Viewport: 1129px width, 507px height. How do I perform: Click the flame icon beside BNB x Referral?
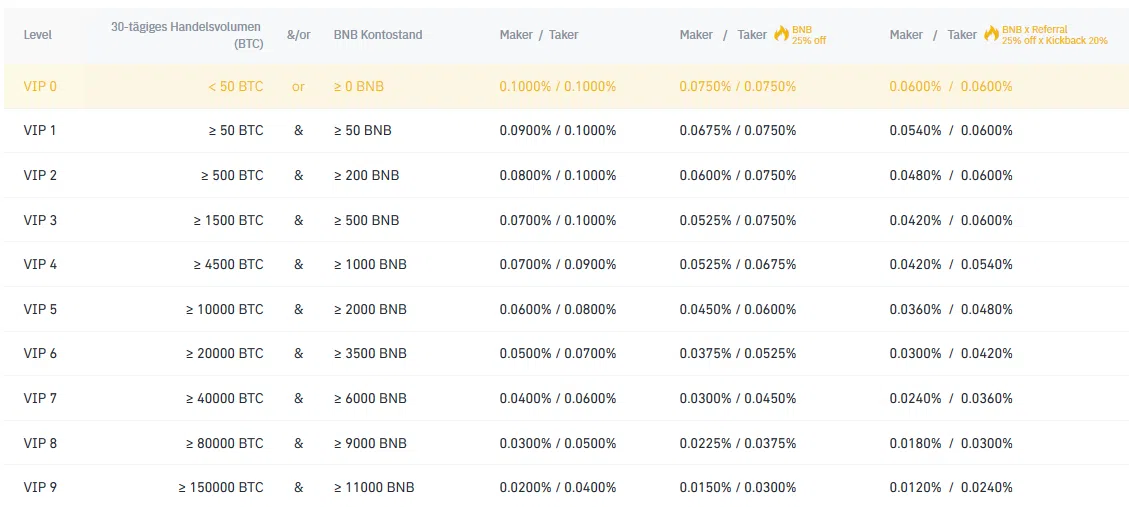click(x=991, y=34)
